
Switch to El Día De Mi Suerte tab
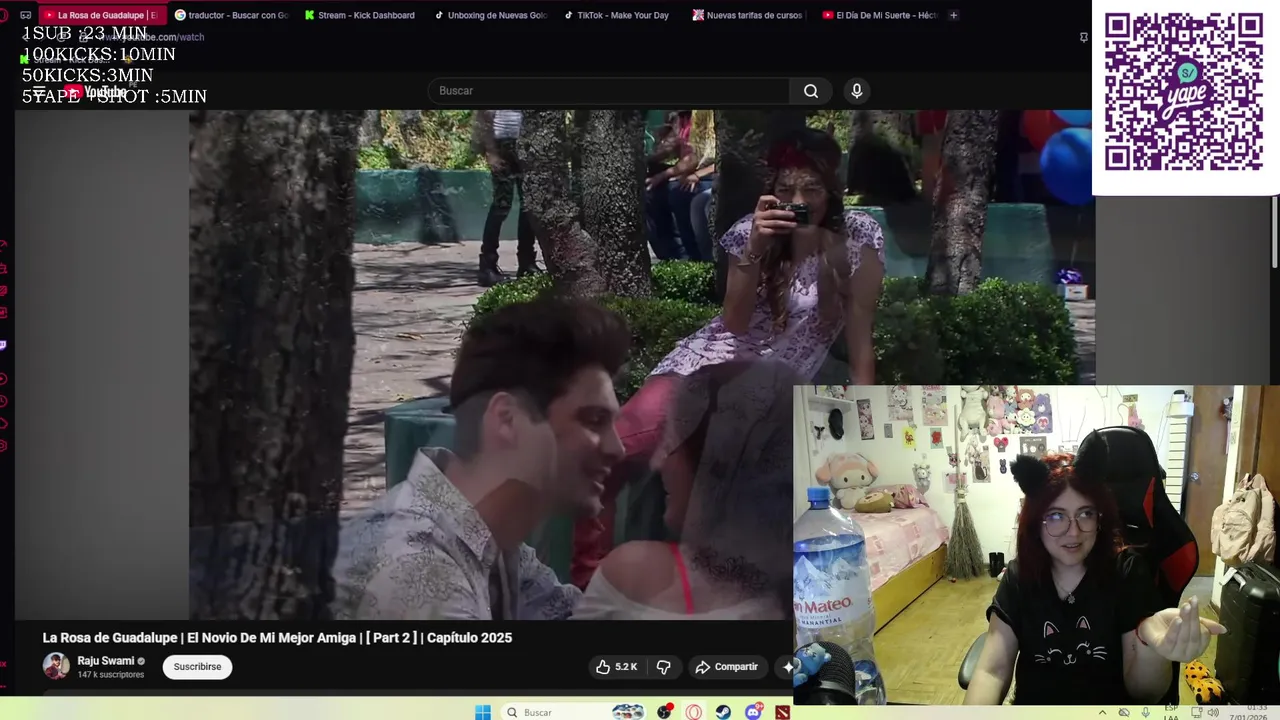(880, 15)
